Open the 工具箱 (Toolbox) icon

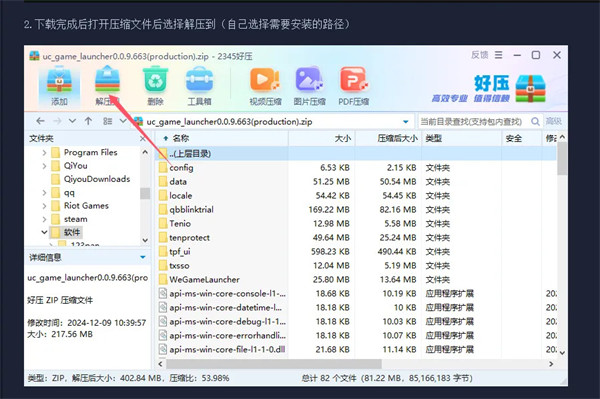point(199,86)
